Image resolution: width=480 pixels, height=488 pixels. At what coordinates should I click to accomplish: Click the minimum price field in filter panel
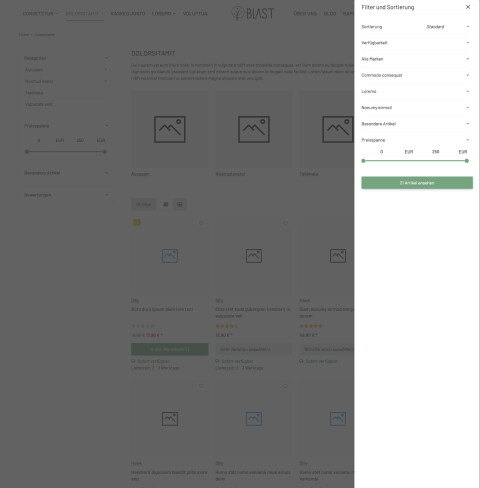coord(381,152)
